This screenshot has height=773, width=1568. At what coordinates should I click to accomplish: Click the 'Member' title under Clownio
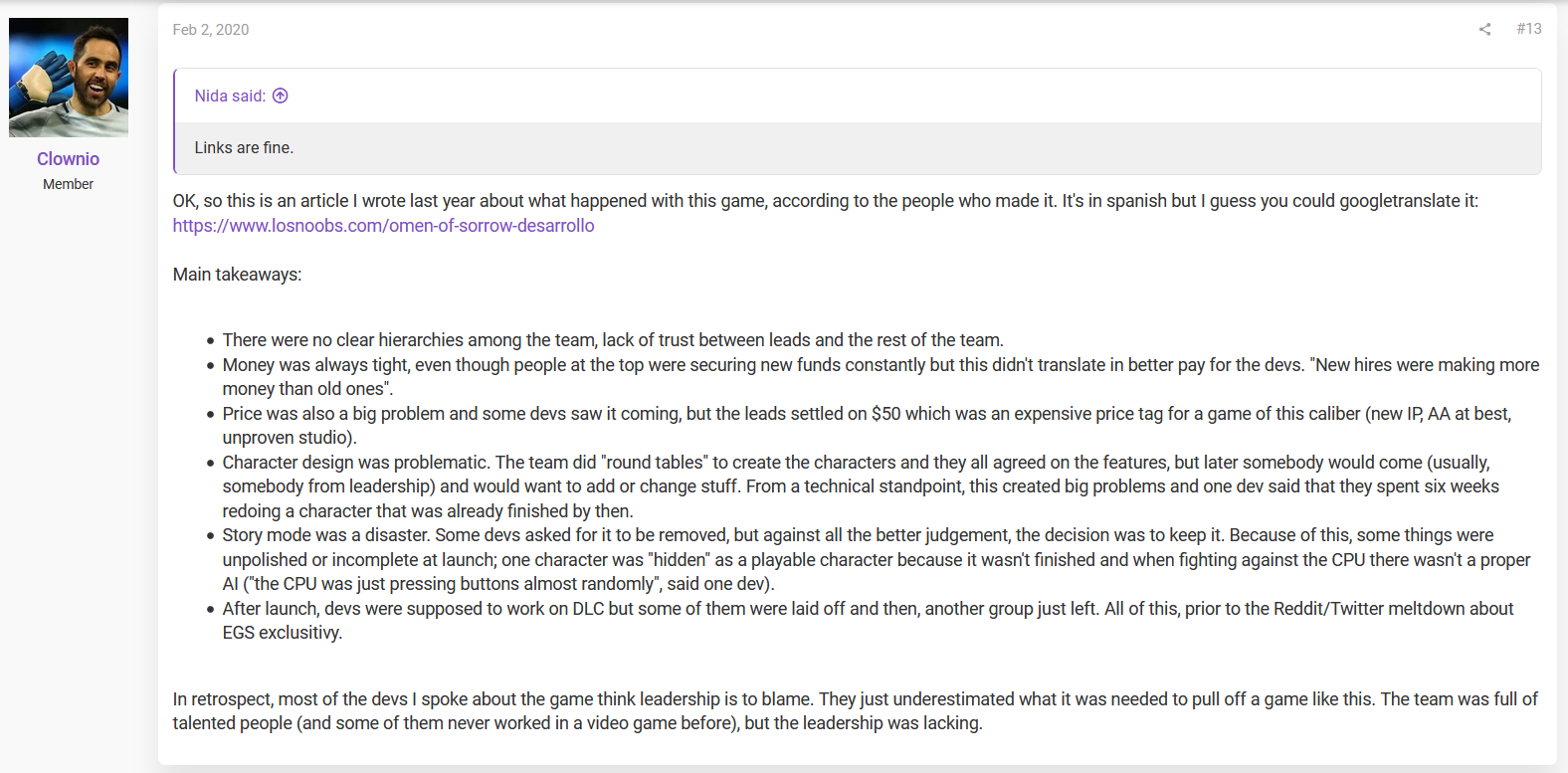coord(68,184)
